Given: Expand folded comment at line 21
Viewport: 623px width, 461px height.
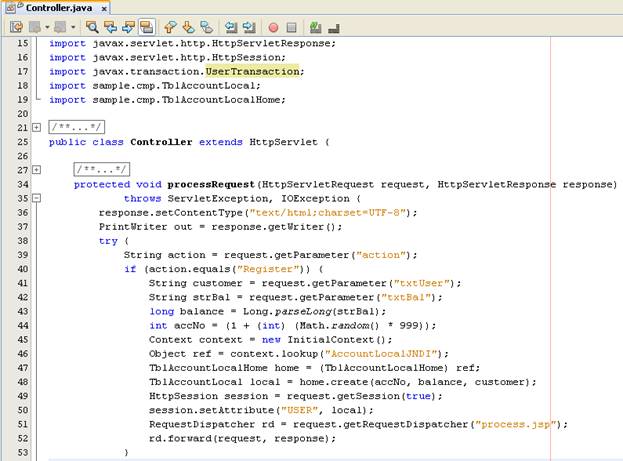Looking at the screenshot, I should pyautogui.click(x=36, y=128).
